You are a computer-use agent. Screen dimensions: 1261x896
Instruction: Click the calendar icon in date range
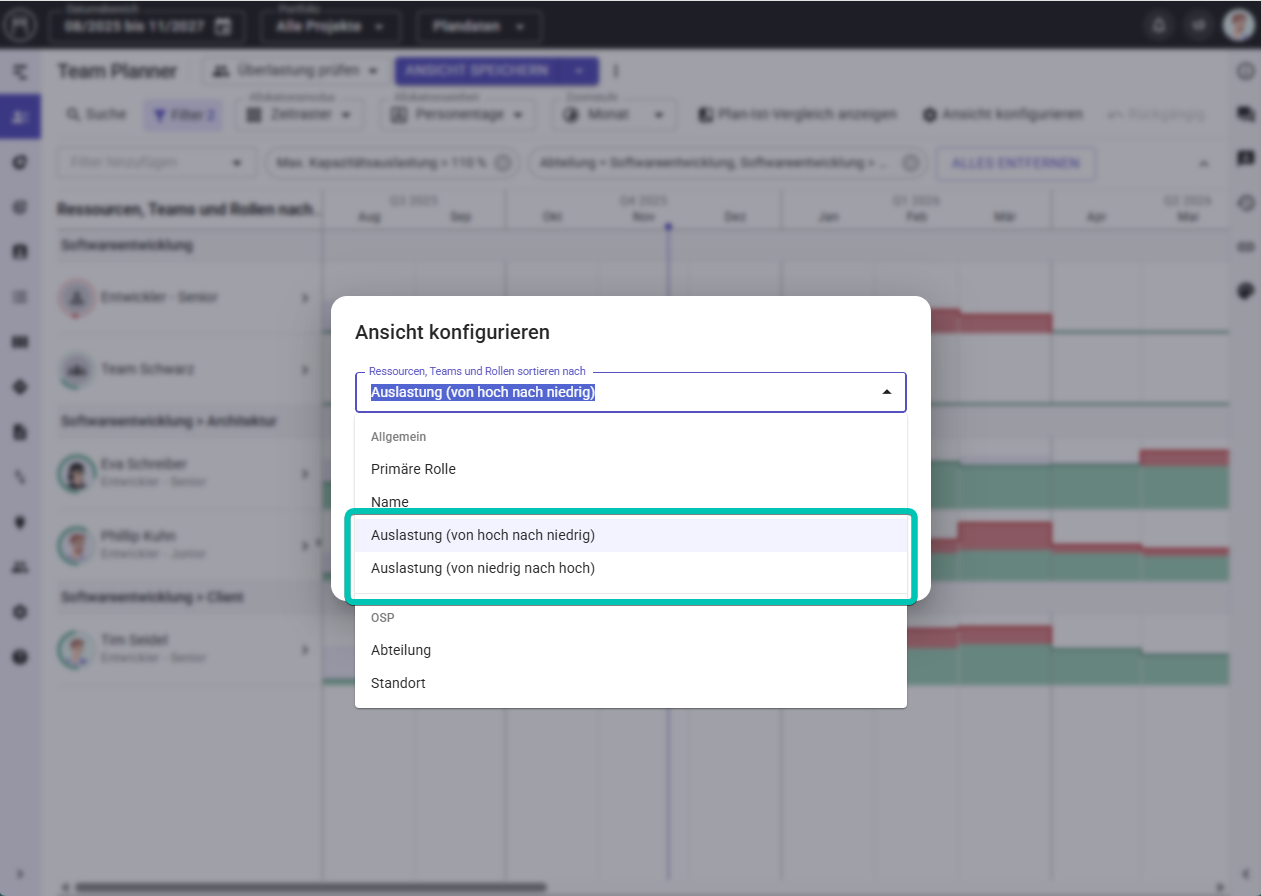(x=224, y=27)
